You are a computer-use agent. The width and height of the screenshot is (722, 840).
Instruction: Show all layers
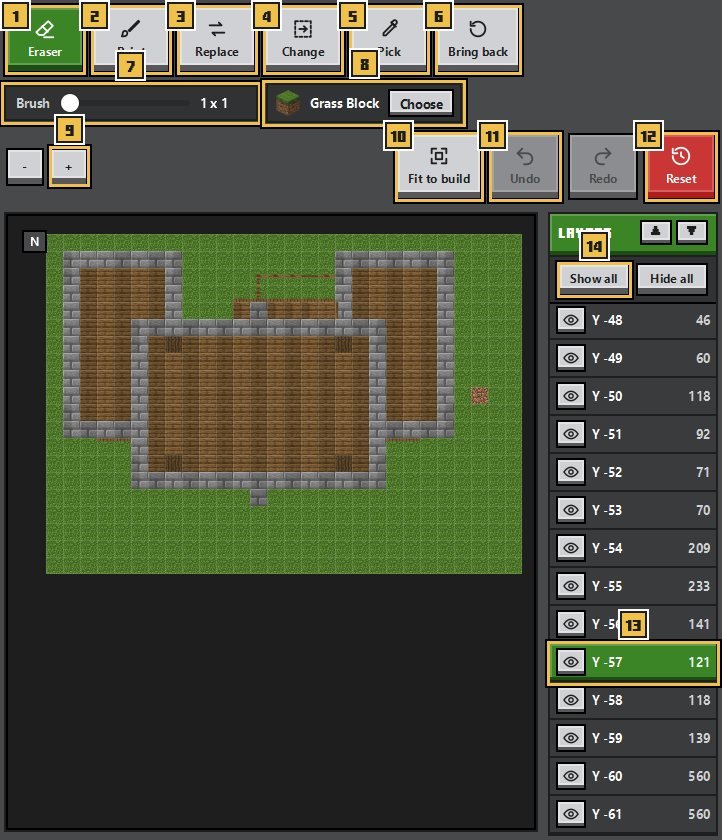pyautogui.click(x=593, y=279)
